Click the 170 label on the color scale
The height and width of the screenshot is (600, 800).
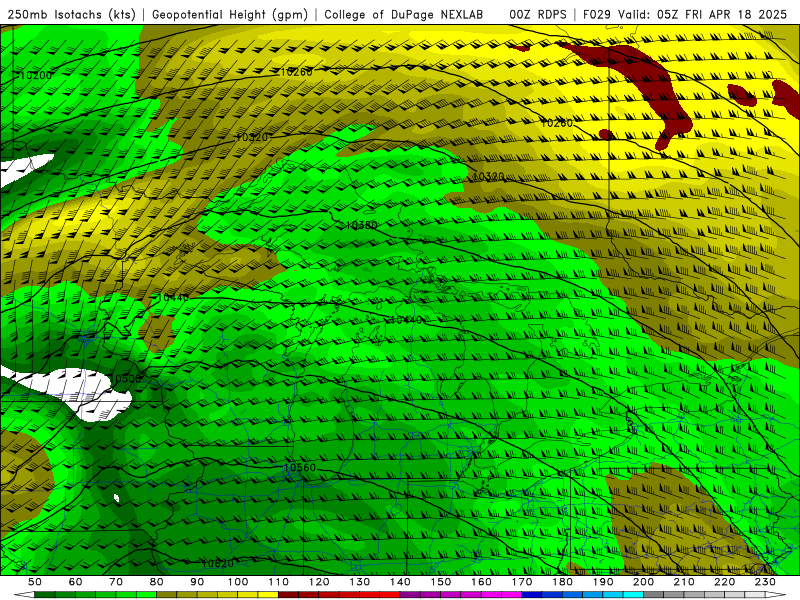point(521,582)
